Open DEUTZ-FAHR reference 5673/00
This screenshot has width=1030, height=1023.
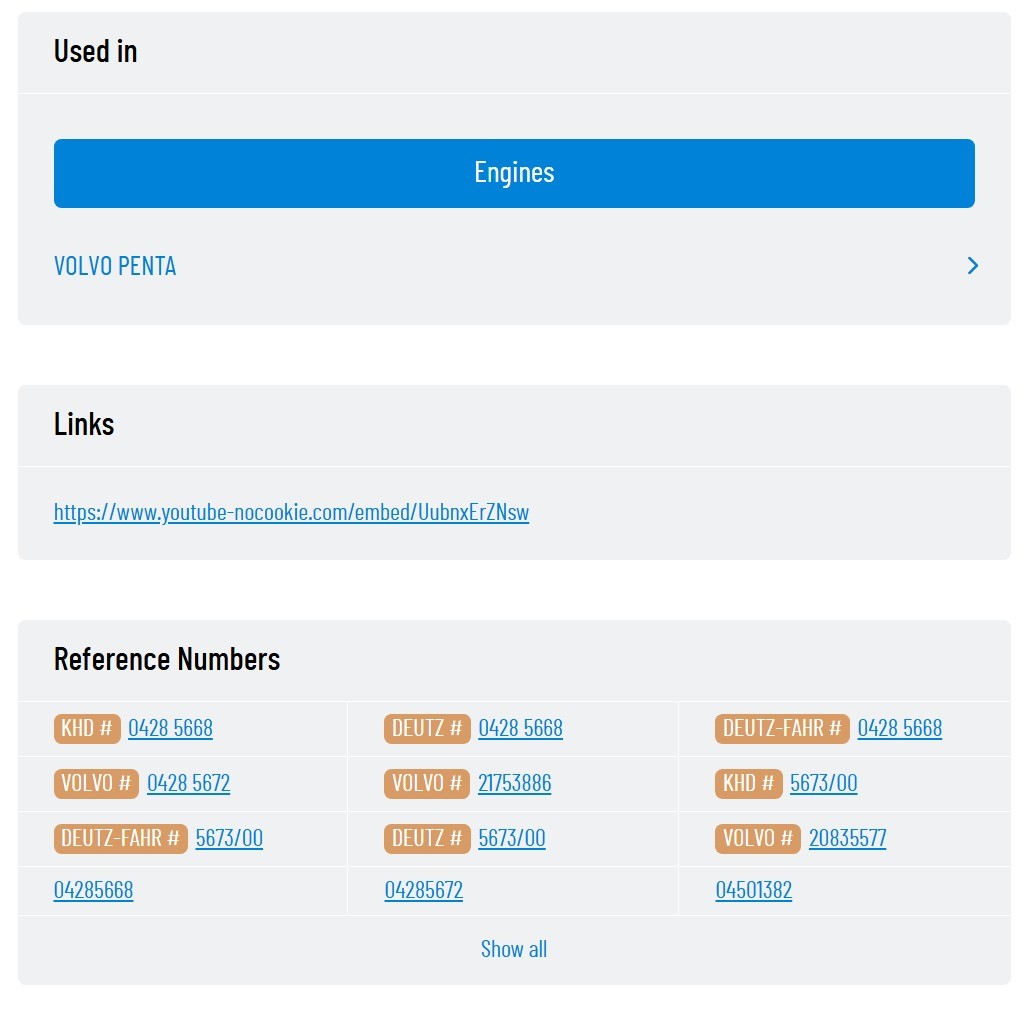(229, 838)
